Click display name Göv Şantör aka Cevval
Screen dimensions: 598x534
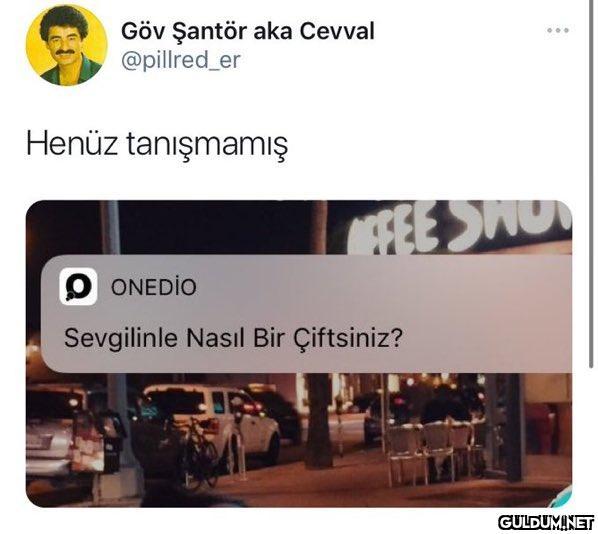coord(248,31)
